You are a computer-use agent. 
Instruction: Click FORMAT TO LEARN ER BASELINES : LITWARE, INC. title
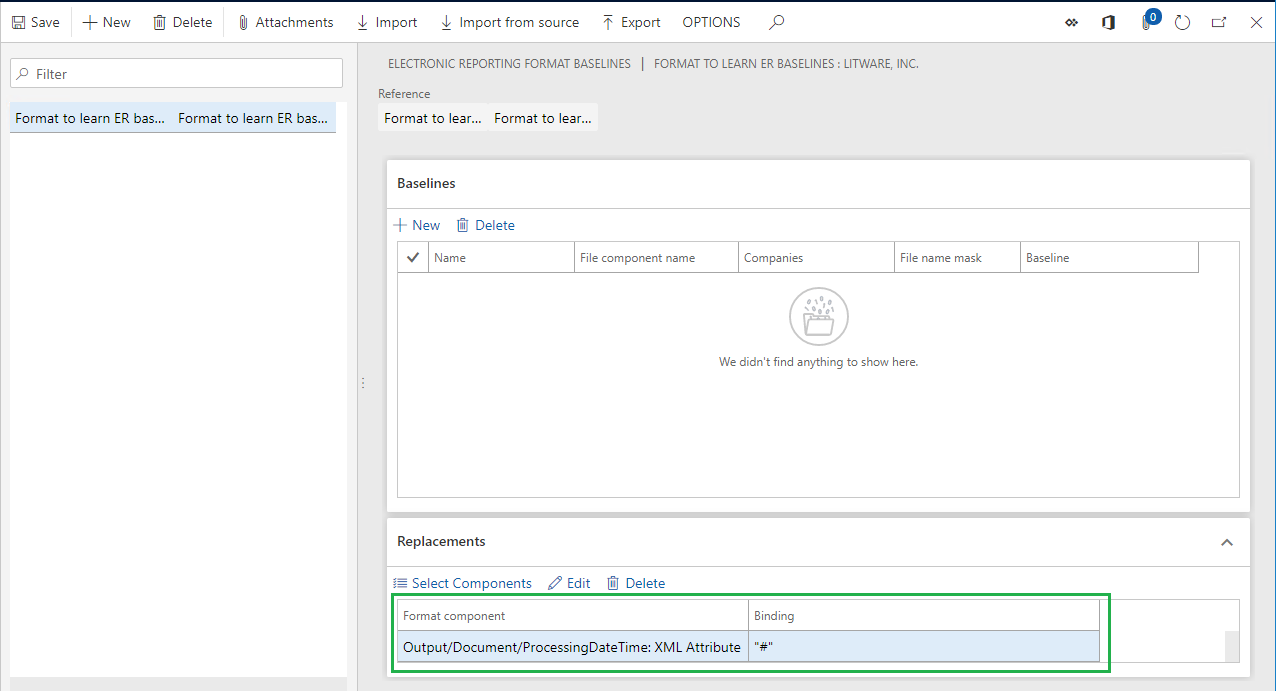pyautogui.click(x=786, y=63)
